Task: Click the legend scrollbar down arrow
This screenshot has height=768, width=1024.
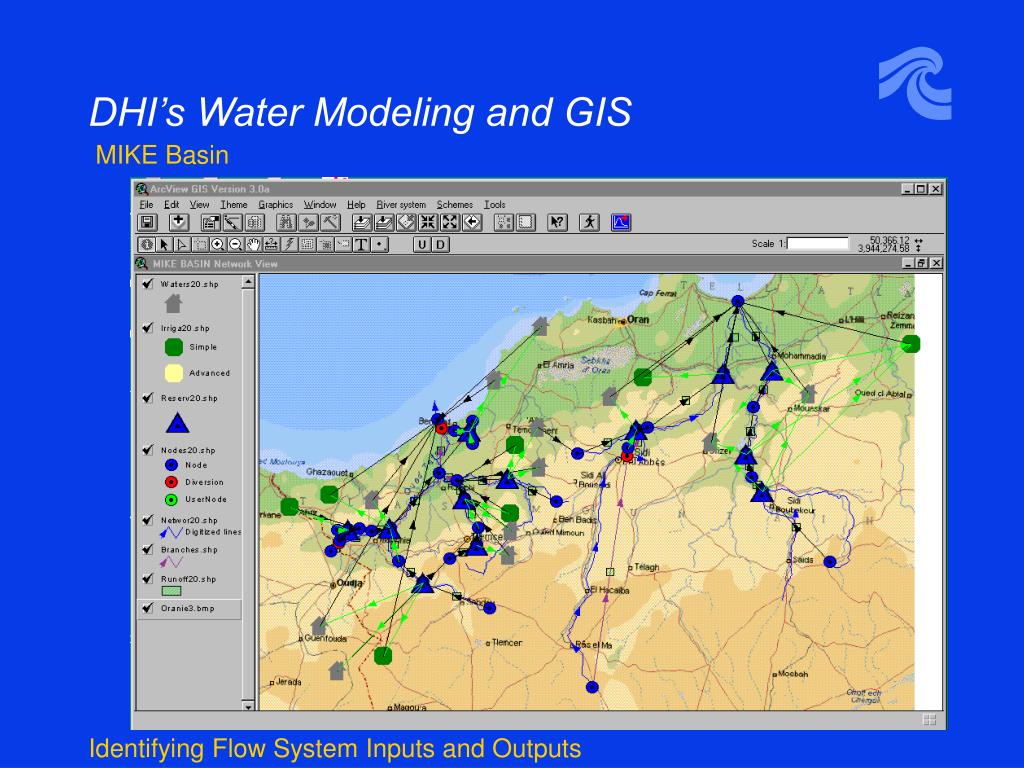Action: (x=248, y=706)
